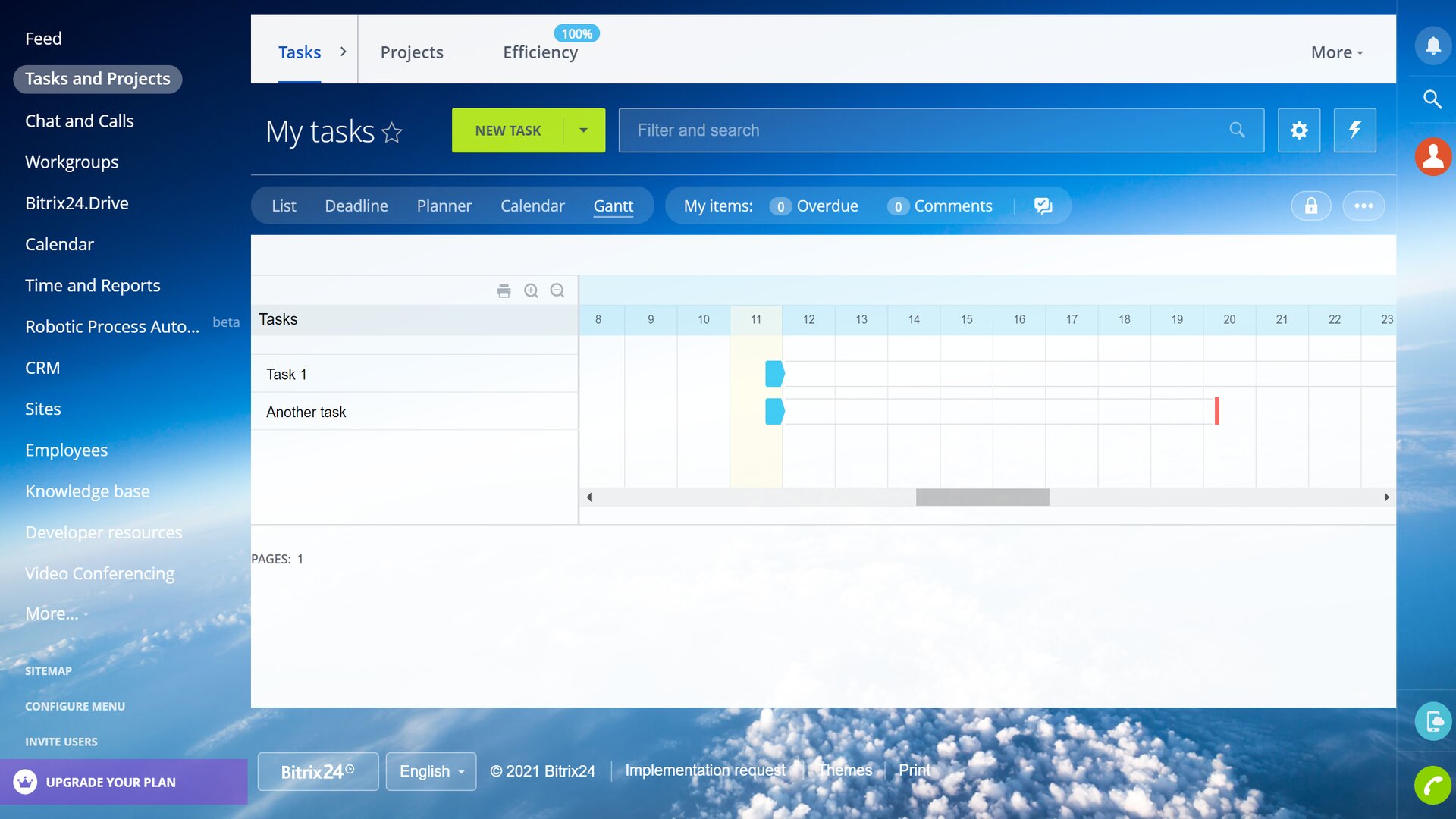Click the zoom out icon on Gantt
The height and width of the screenshot is (819, 1456).
point(558,290)
